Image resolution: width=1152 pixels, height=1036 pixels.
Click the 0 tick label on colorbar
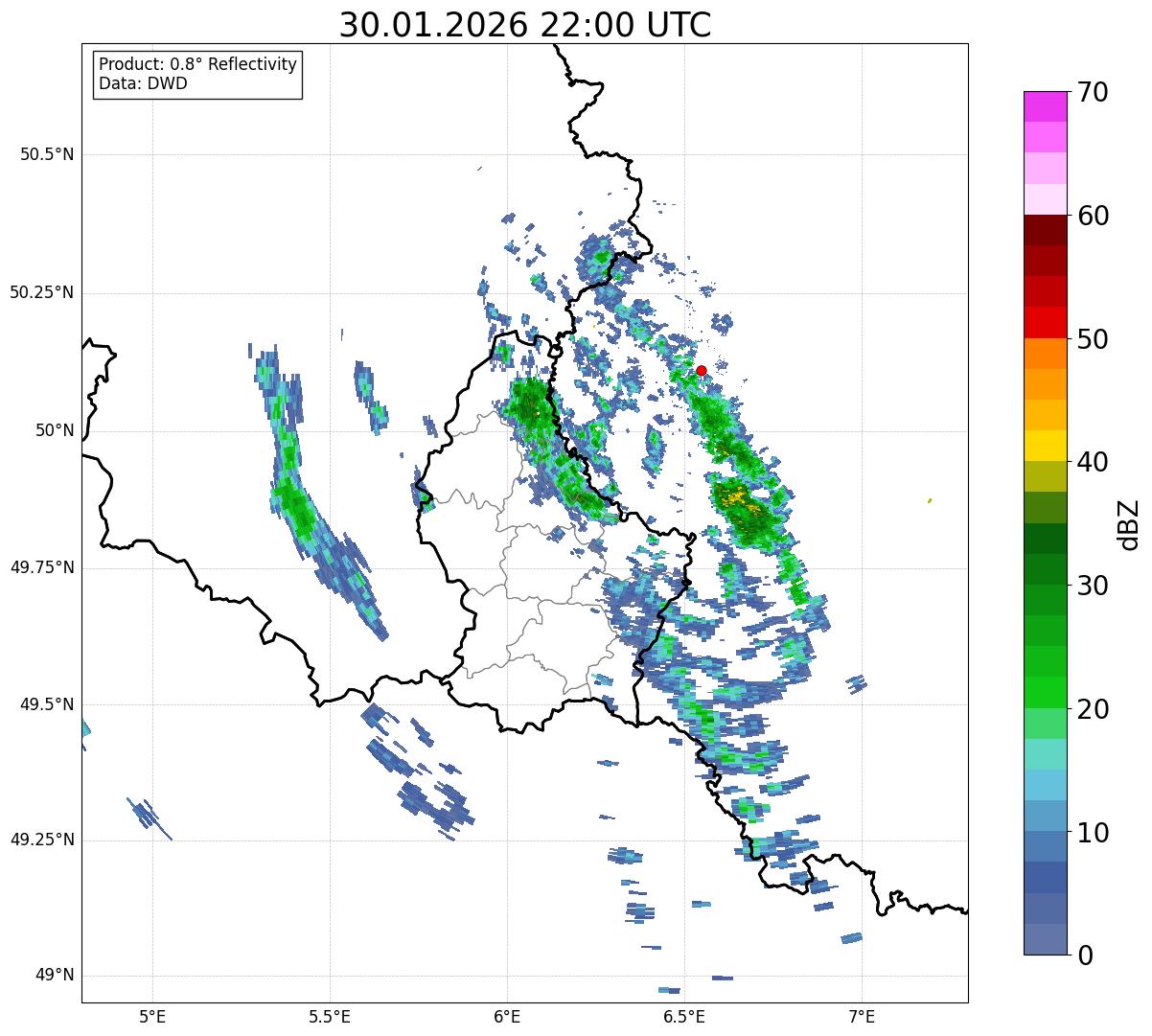pyautogui.click(x=1086, y=955)
